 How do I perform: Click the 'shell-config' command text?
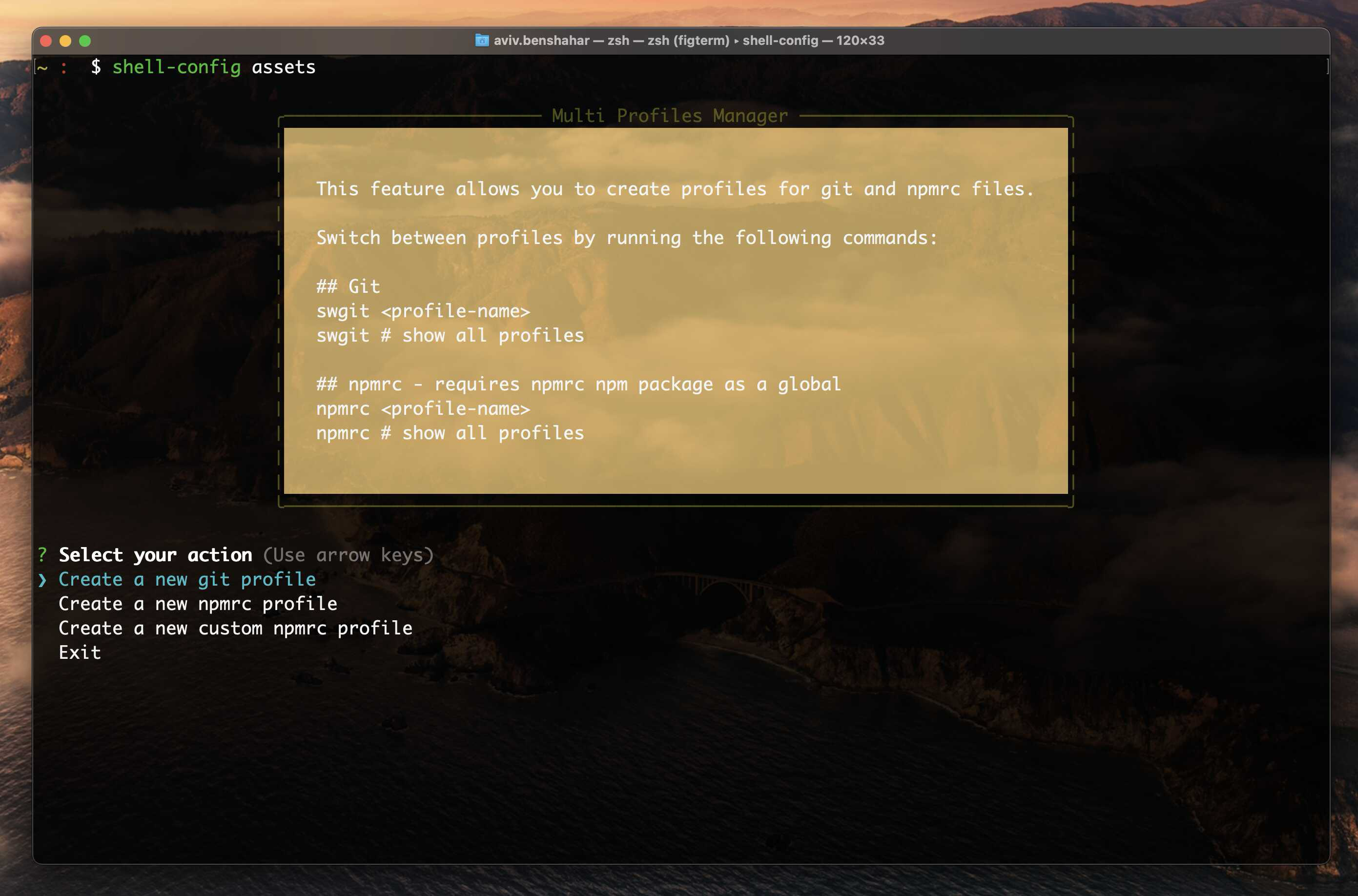coord(177,67)
